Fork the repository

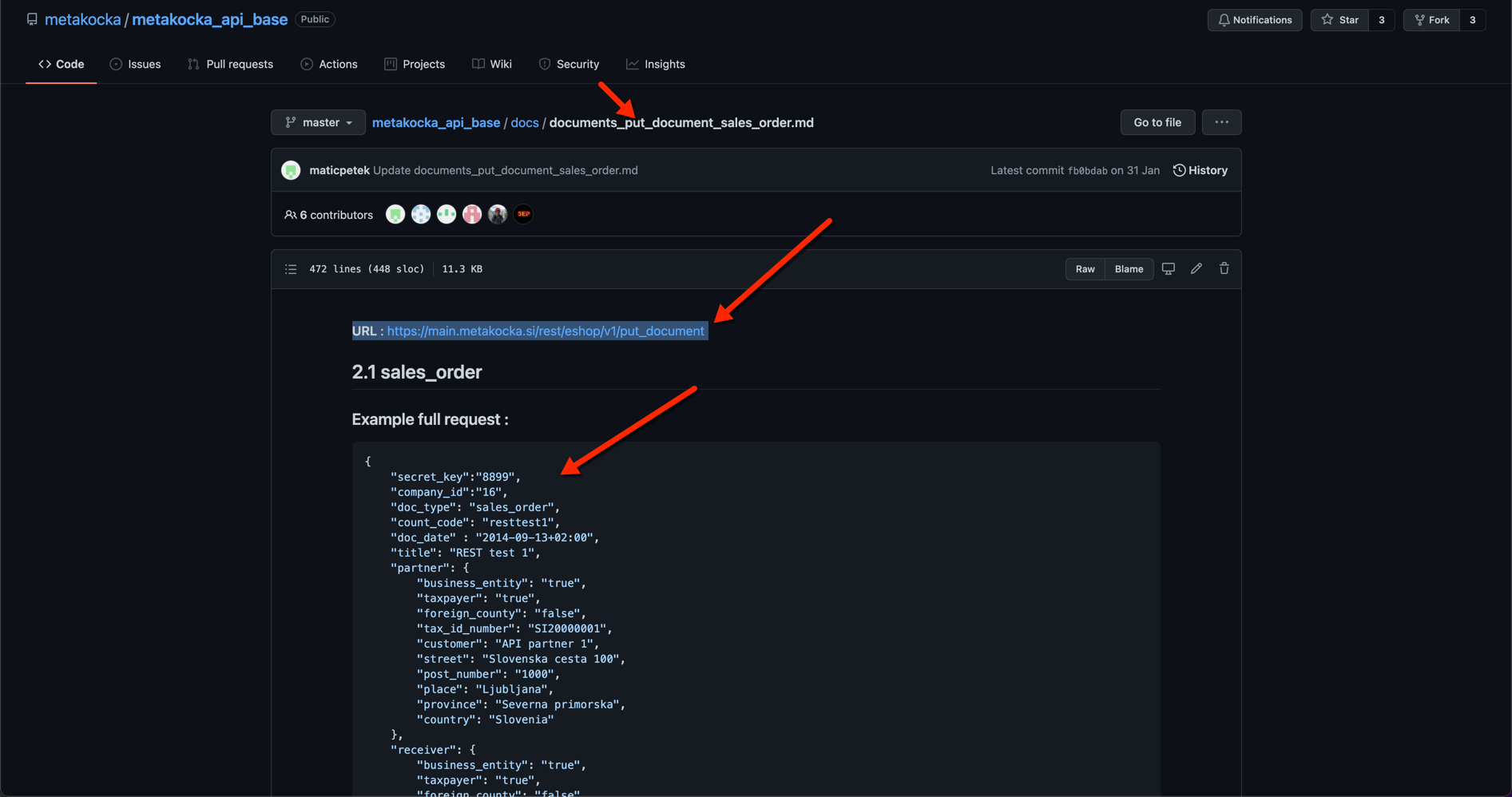pos(1431,20)
